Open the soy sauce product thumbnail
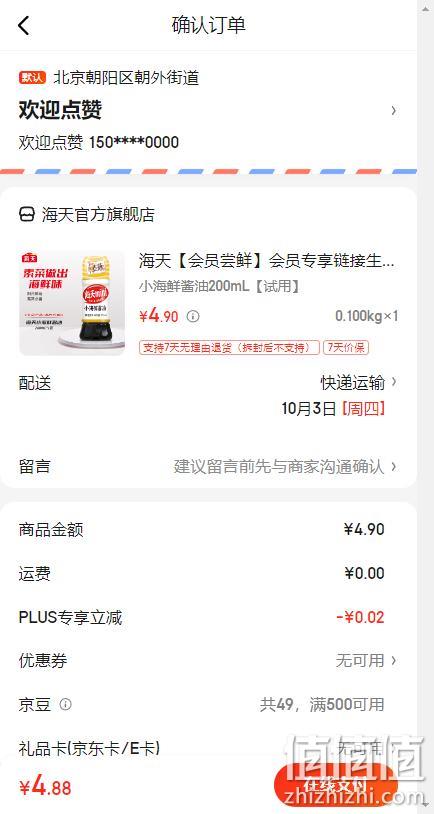Viewport: 434px width, 814px height. pos(72,303)
